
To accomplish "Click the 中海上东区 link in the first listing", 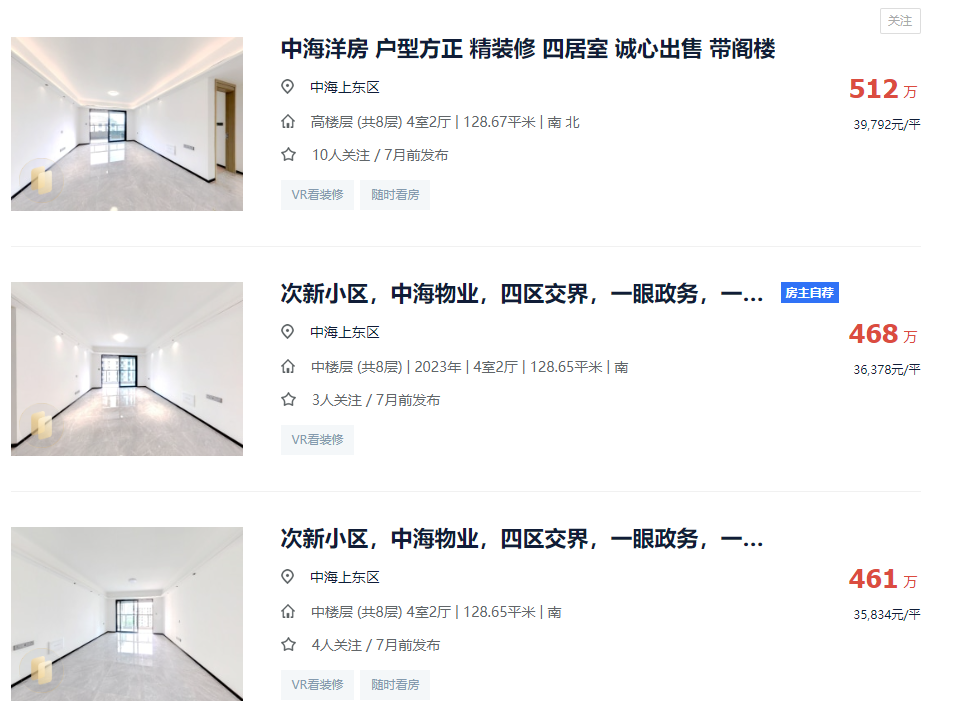I will click(344, 87).
